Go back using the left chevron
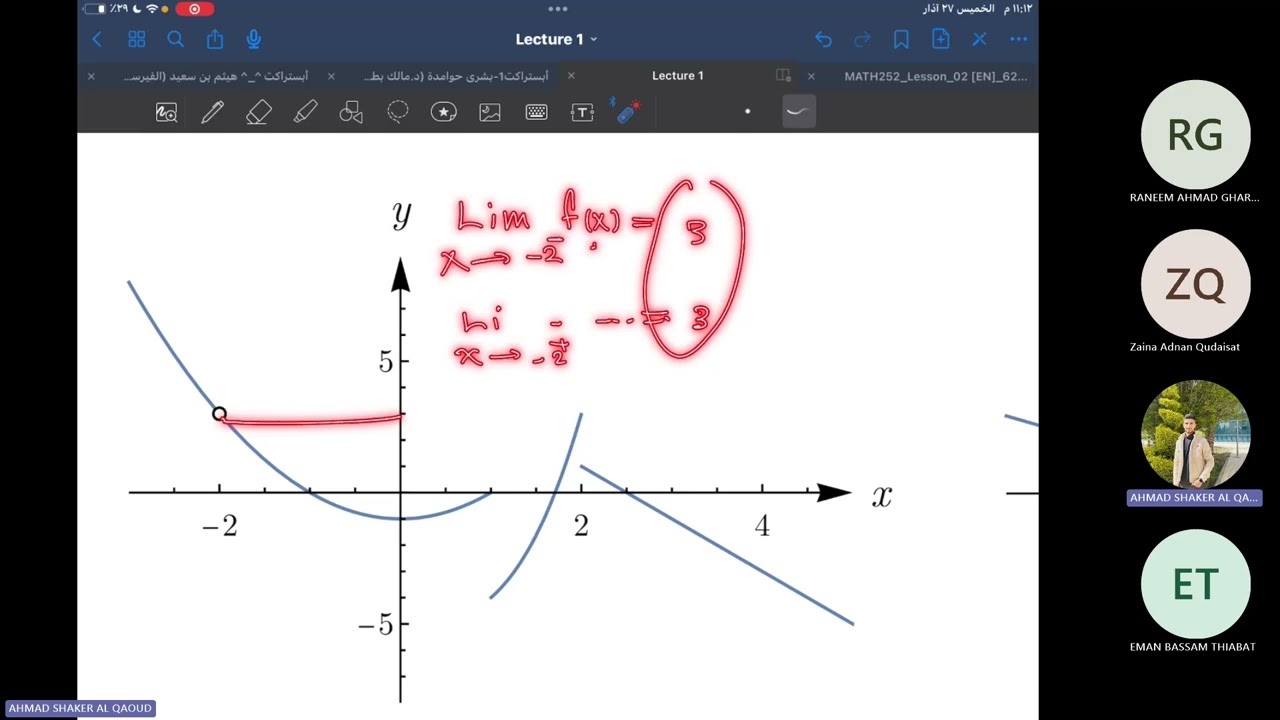Viewport: 1280px width, 720px height. (97, 39)
